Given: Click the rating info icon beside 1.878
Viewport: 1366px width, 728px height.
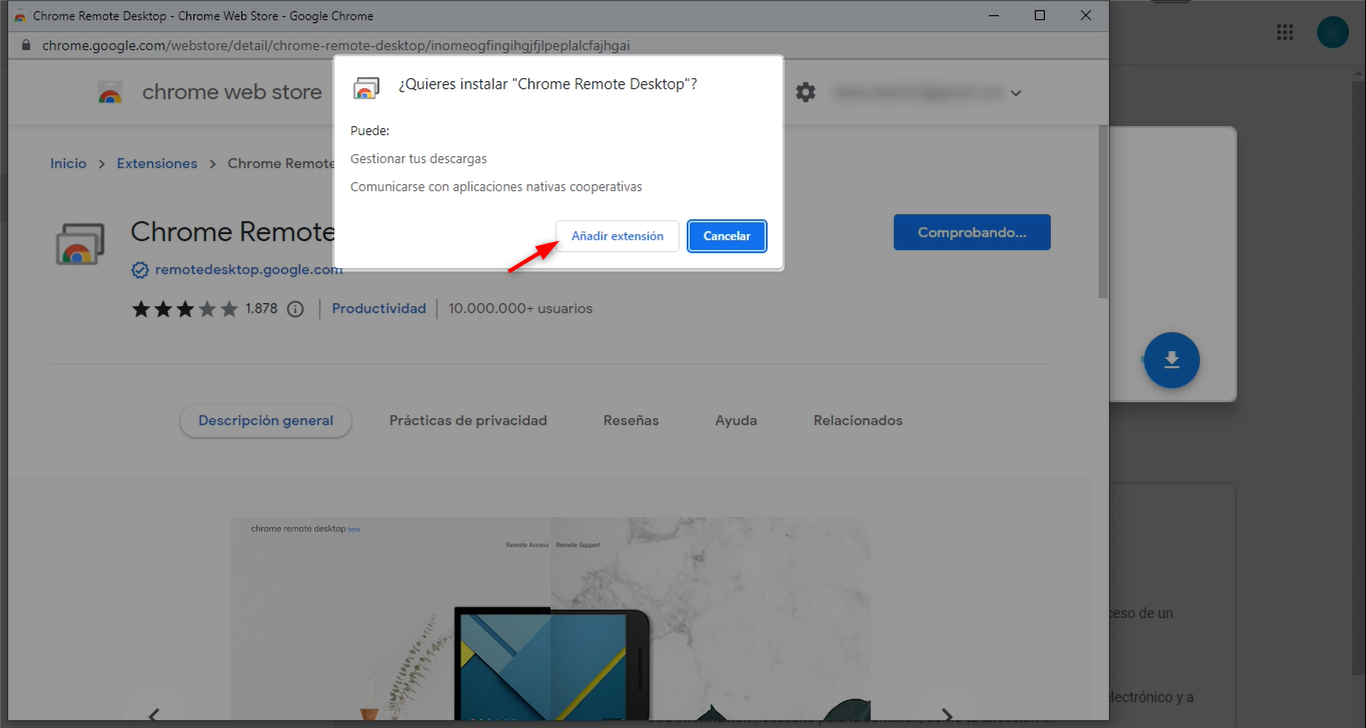Looking at the screenshot, I should pos(295,309).
